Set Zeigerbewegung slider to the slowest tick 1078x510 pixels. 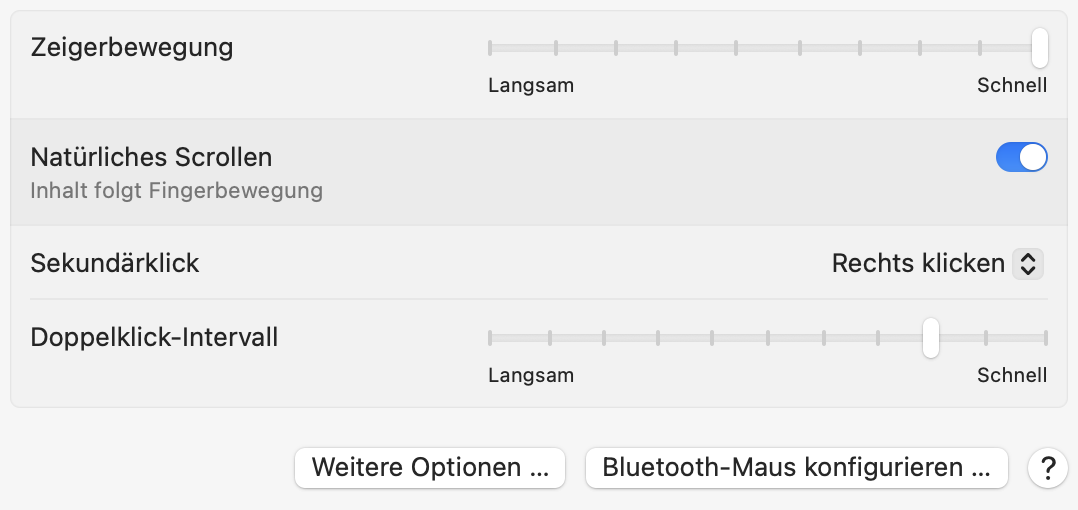[490, 47]
